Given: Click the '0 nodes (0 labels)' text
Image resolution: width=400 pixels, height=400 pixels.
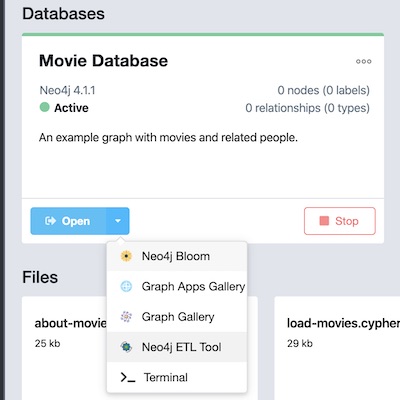Looking at the screenshot, I should (324, 90).
